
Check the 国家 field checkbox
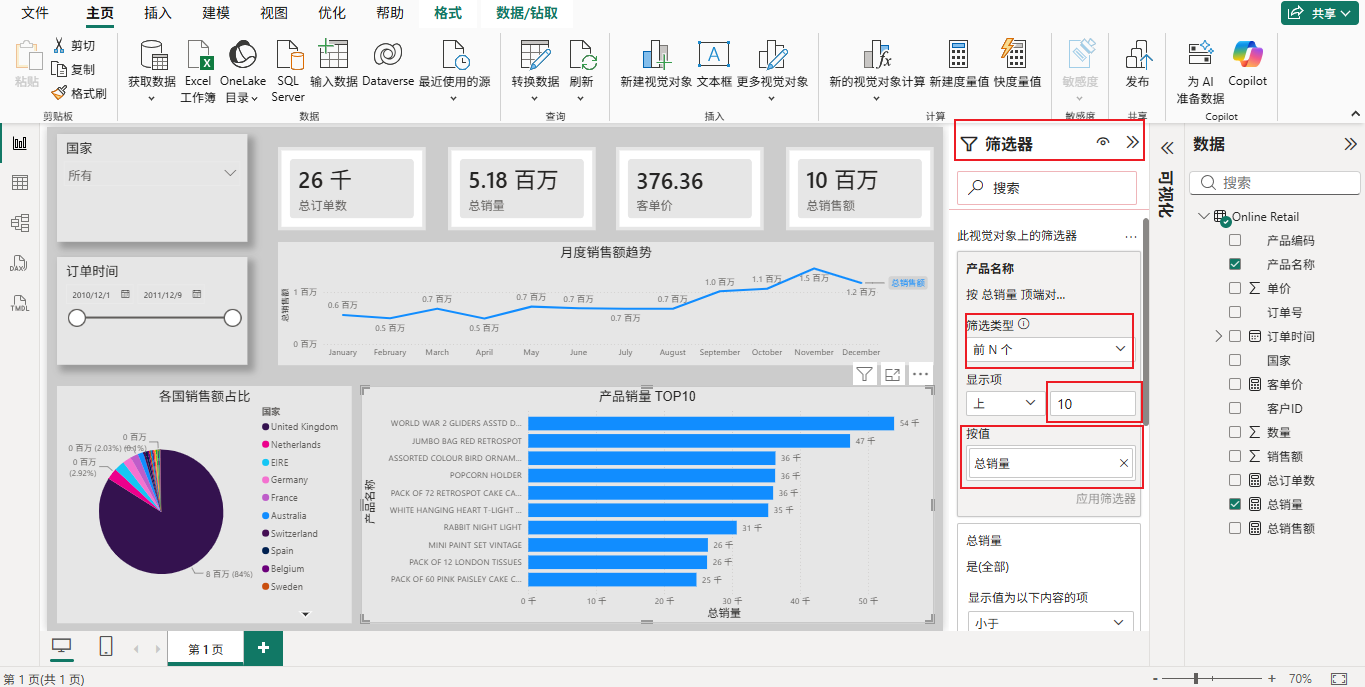(x=1235, y=360)
